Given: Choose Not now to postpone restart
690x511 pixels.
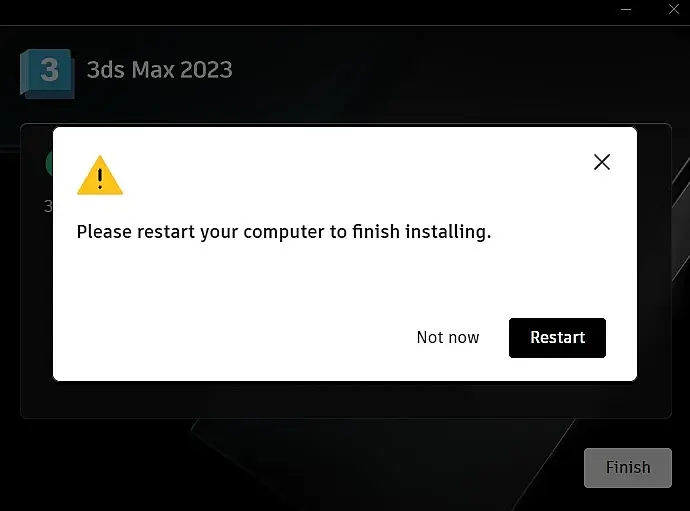Looking at the screenshot, I should coord(448,338).
